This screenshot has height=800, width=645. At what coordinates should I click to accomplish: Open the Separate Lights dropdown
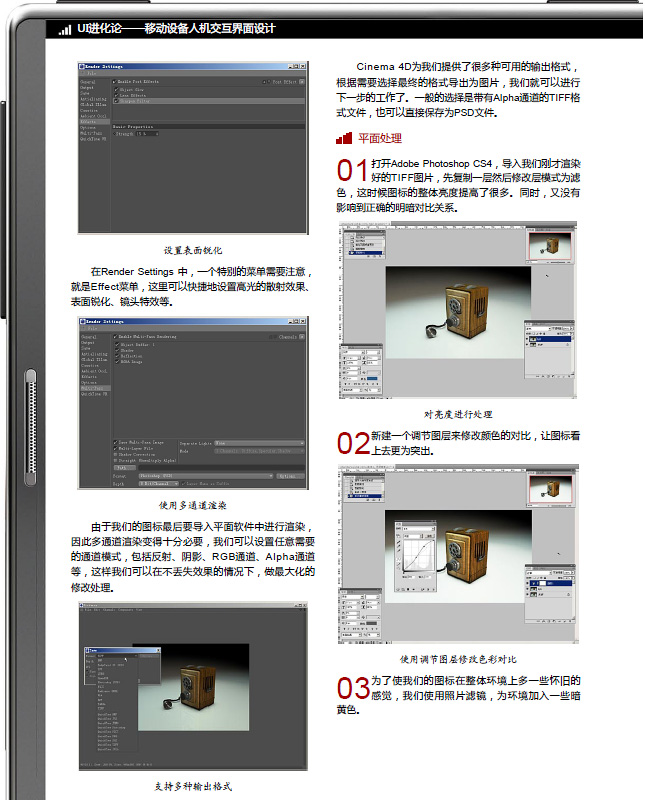258,442
